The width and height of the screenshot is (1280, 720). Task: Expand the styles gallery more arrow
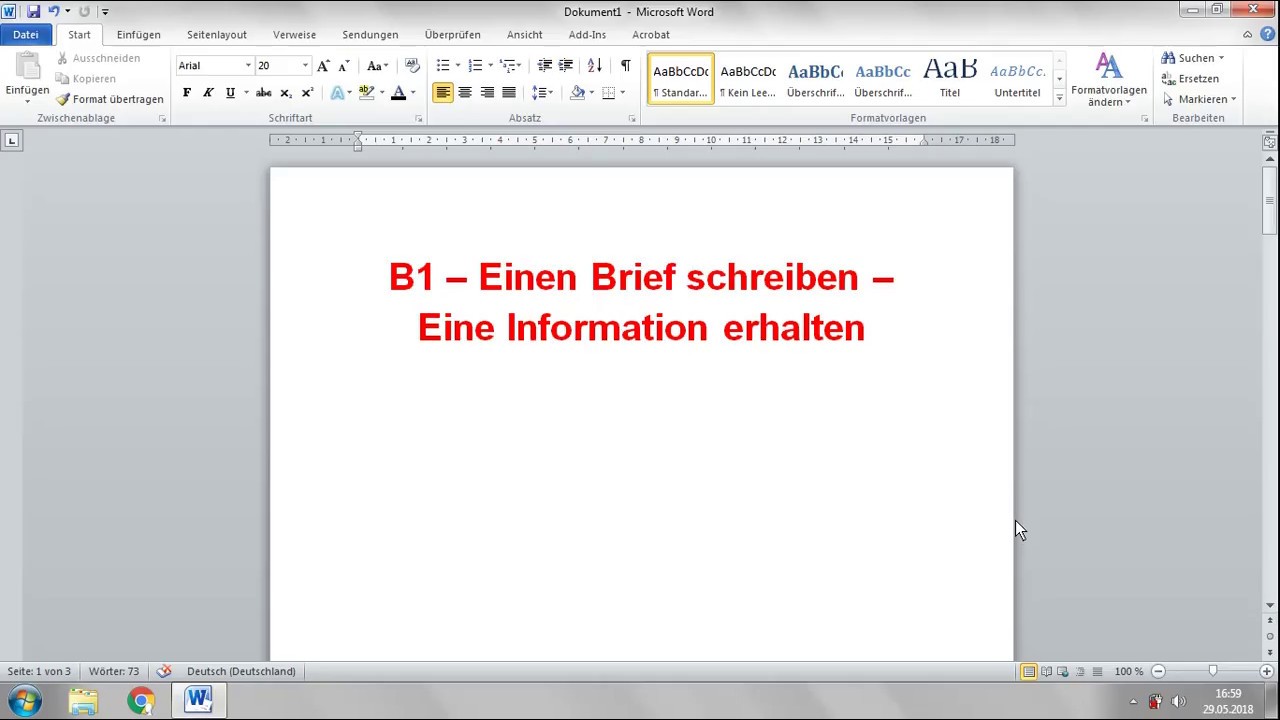tap(1059, 98)
